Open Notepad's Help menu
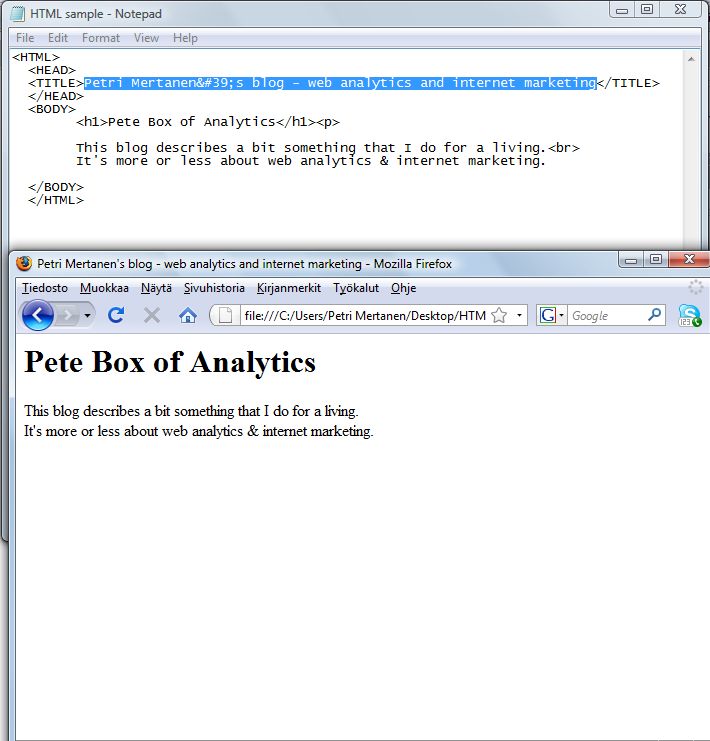Viewport: 710px width, 741px height. click(185, 38)
